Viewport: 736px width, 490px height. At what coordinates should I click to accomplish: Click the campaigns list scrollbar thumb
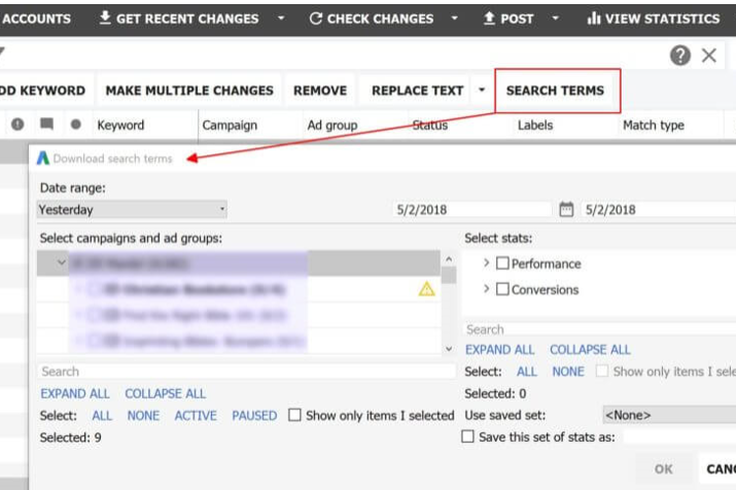(x=449, y=276)
